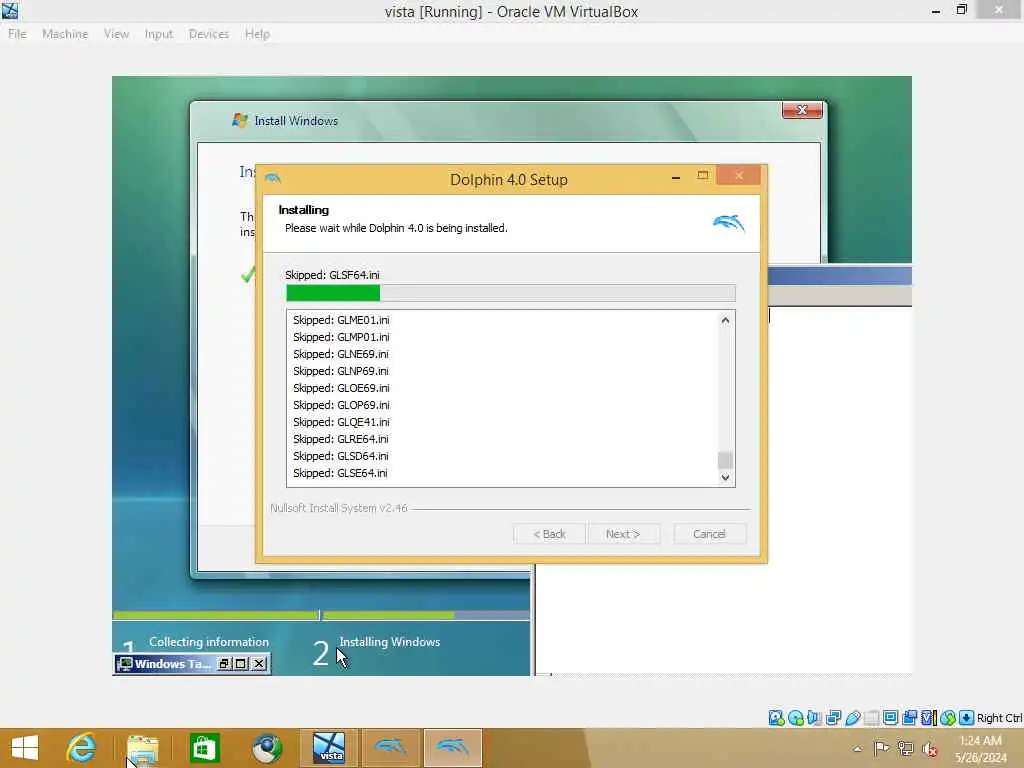Switch to the second Dolphin taskbar item
1024x768 pixels.
(453, 748)
